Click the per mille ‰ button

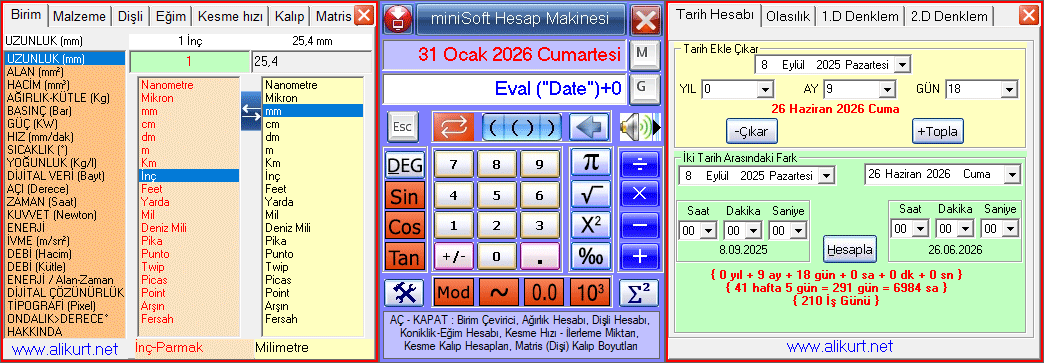pyautogui.click(x=590, y=256)
